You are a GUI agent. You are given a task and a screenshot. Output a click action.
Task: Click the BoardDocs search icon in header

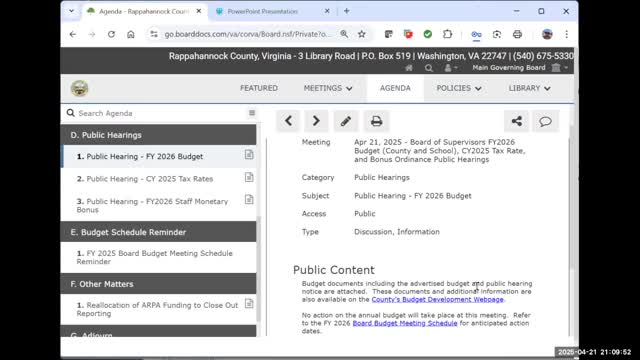pos(429,68)
